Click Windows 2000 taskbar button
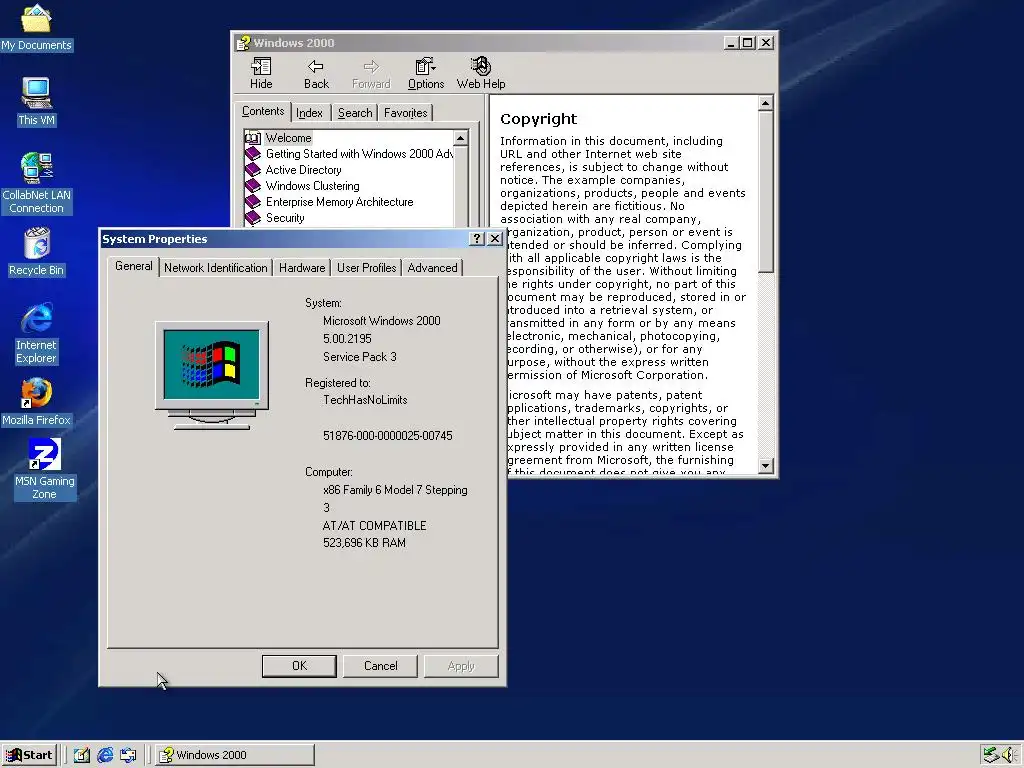Viewport: 1024px width, 768px height. click(235, 755)
